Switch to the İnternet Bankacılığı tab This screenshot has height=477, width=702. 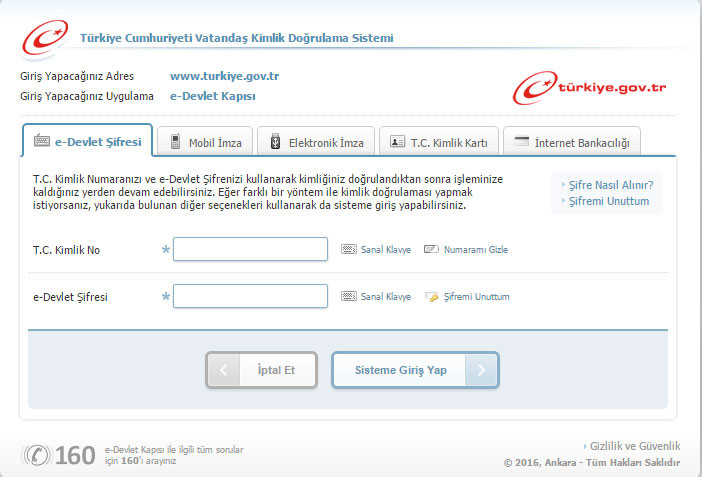(x=572, y=142)
